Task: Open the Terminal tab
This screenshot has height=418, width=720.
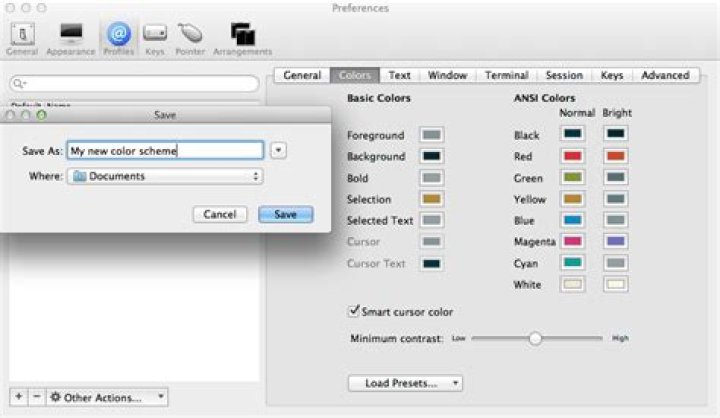Action: pos(506,75)
